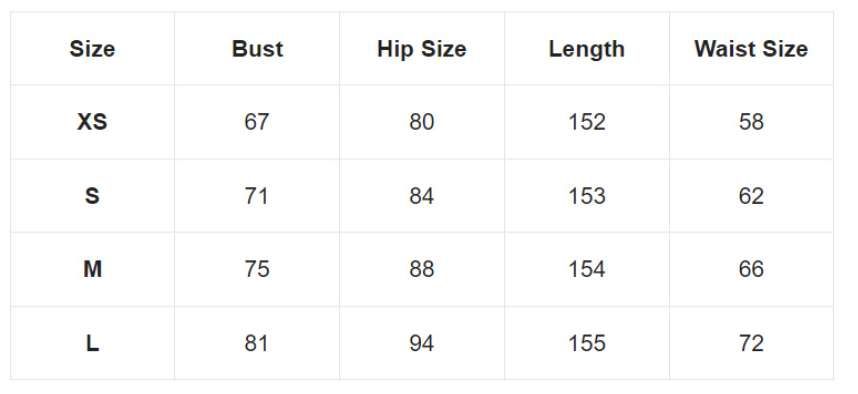Select waist size value 58
The image size is (858, 394).
pos(751,122)
